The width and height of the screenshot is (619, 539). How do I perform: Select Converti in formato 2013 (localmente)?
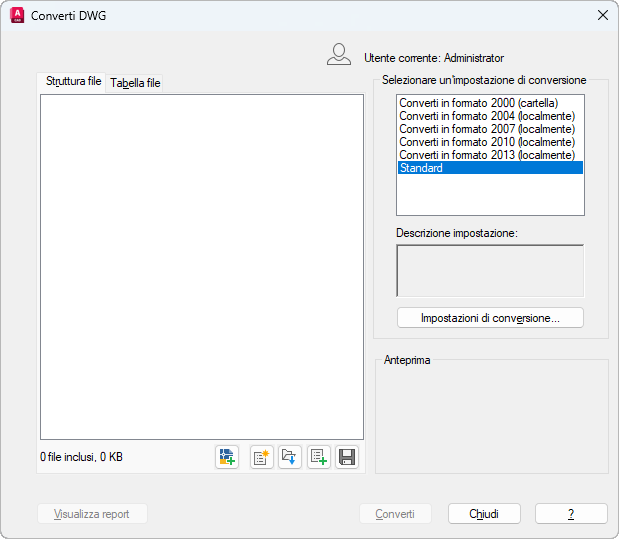click(x=490, y=155)
